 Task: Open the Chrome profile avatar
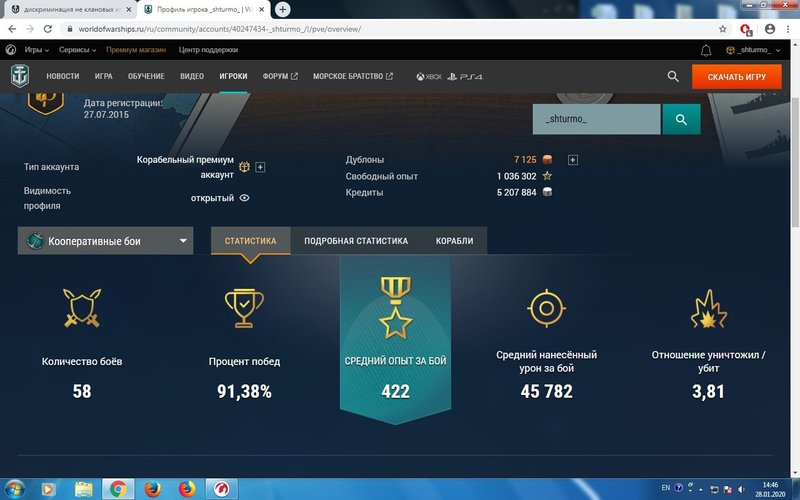[770, 29]
